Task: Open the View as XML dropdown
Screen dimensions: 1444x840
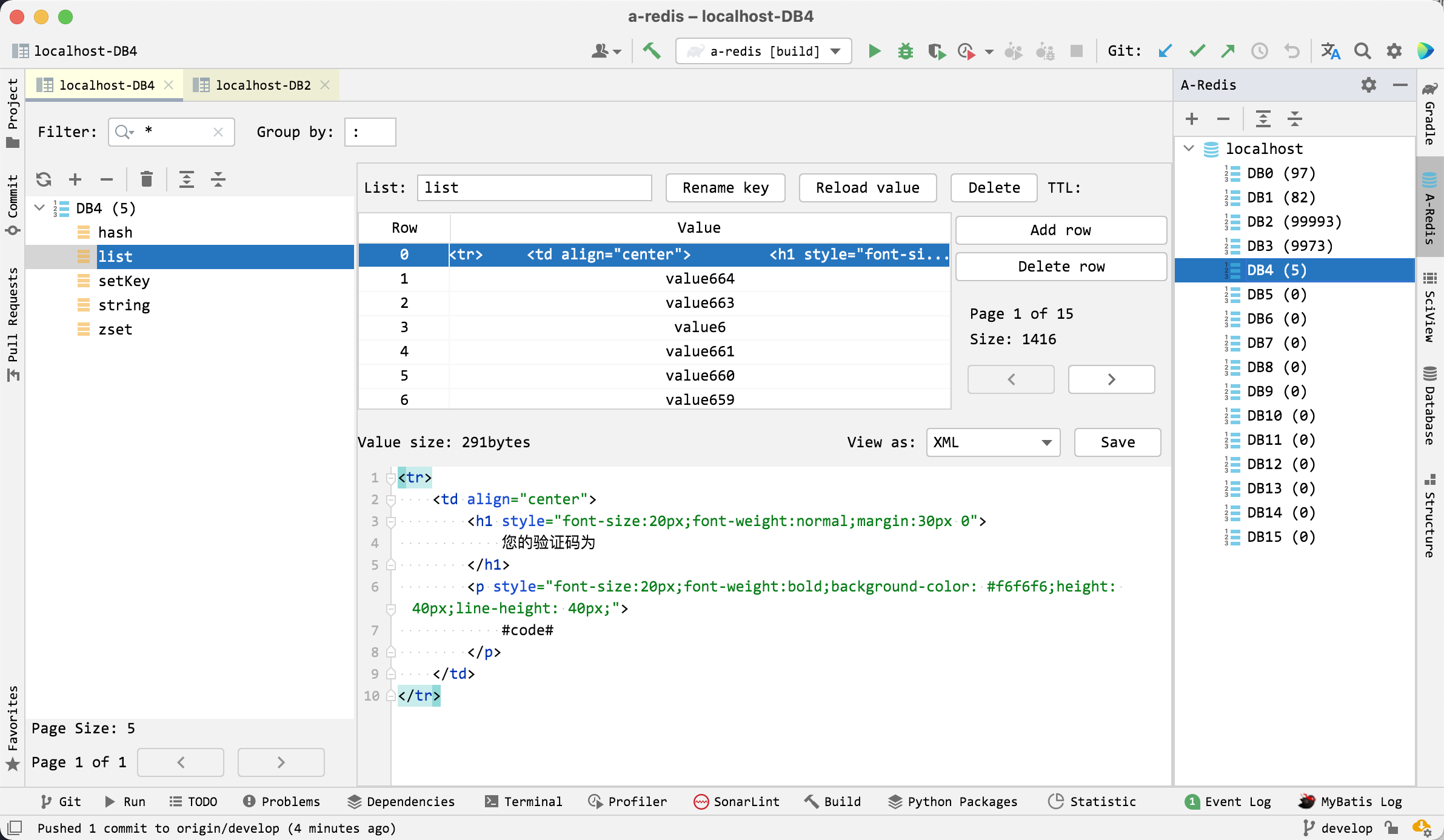Action: (x=992, y=442)
